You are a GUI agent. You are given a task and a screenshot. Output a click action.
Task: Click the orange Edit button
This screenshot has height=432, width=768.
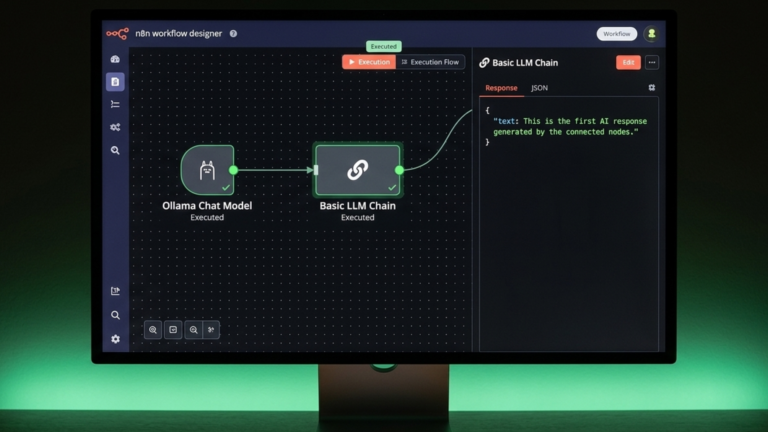[628, 63]
